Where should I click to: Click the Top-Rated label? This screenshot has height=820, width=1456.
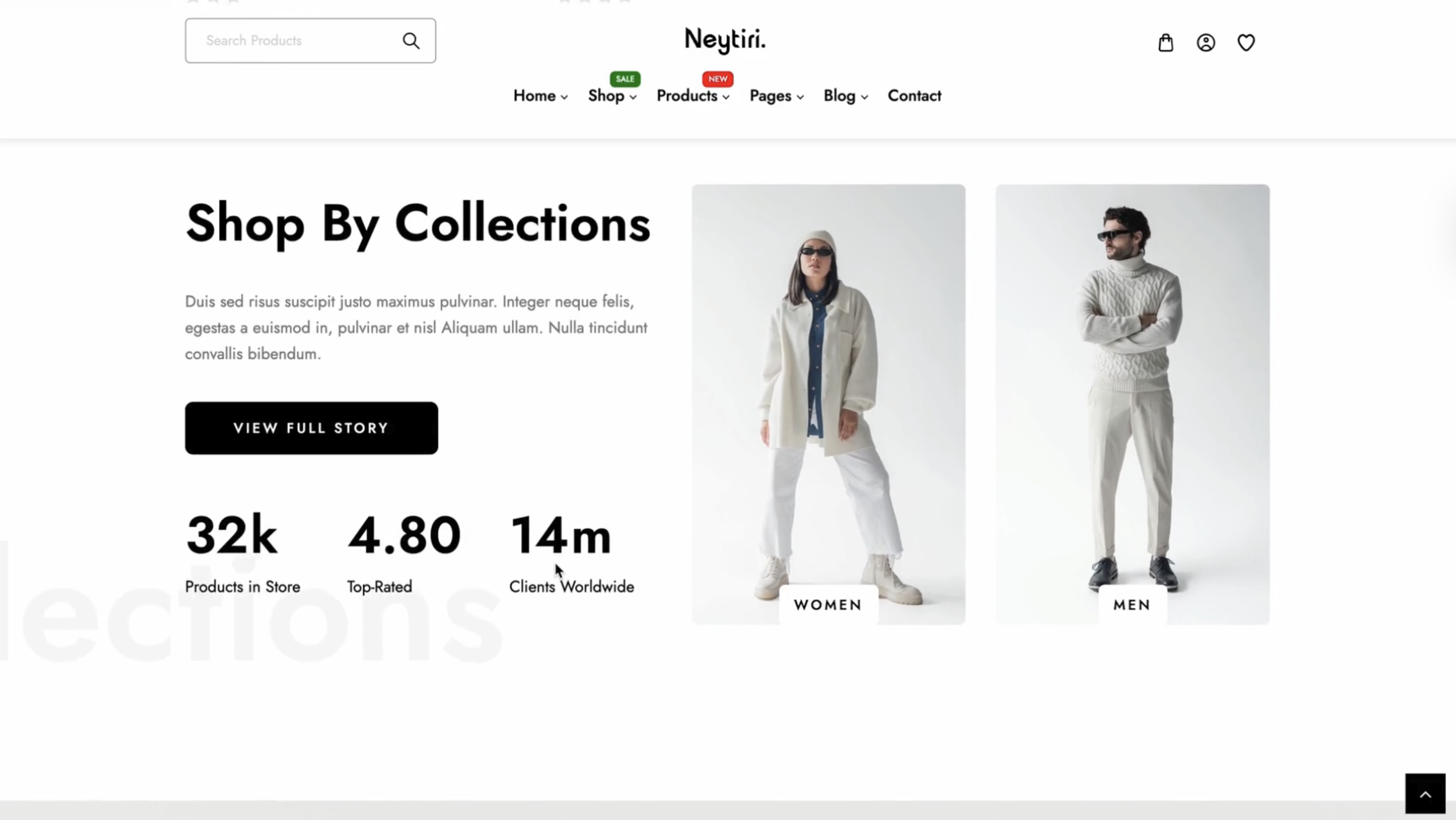coord(380,586)
